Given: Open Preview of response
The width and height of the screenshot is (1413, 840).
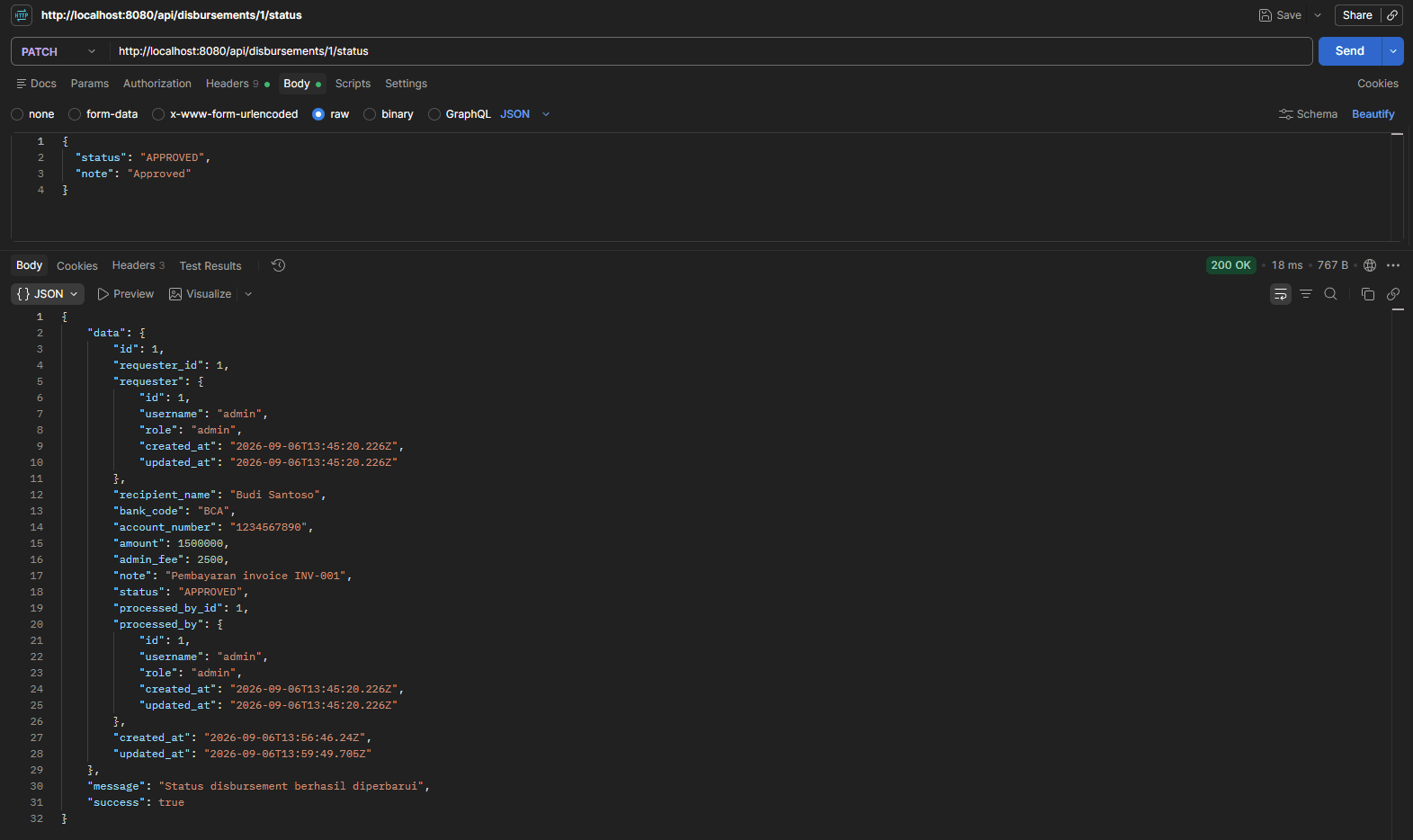Looking at the screenshot, I should 125,294.
